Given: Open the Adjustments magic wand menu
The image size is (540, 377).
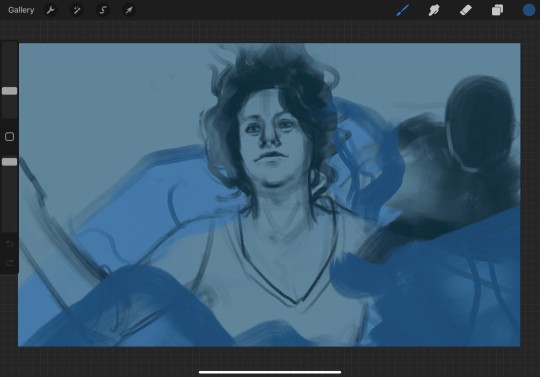Looking at the screenshot, I should point(77,10).
